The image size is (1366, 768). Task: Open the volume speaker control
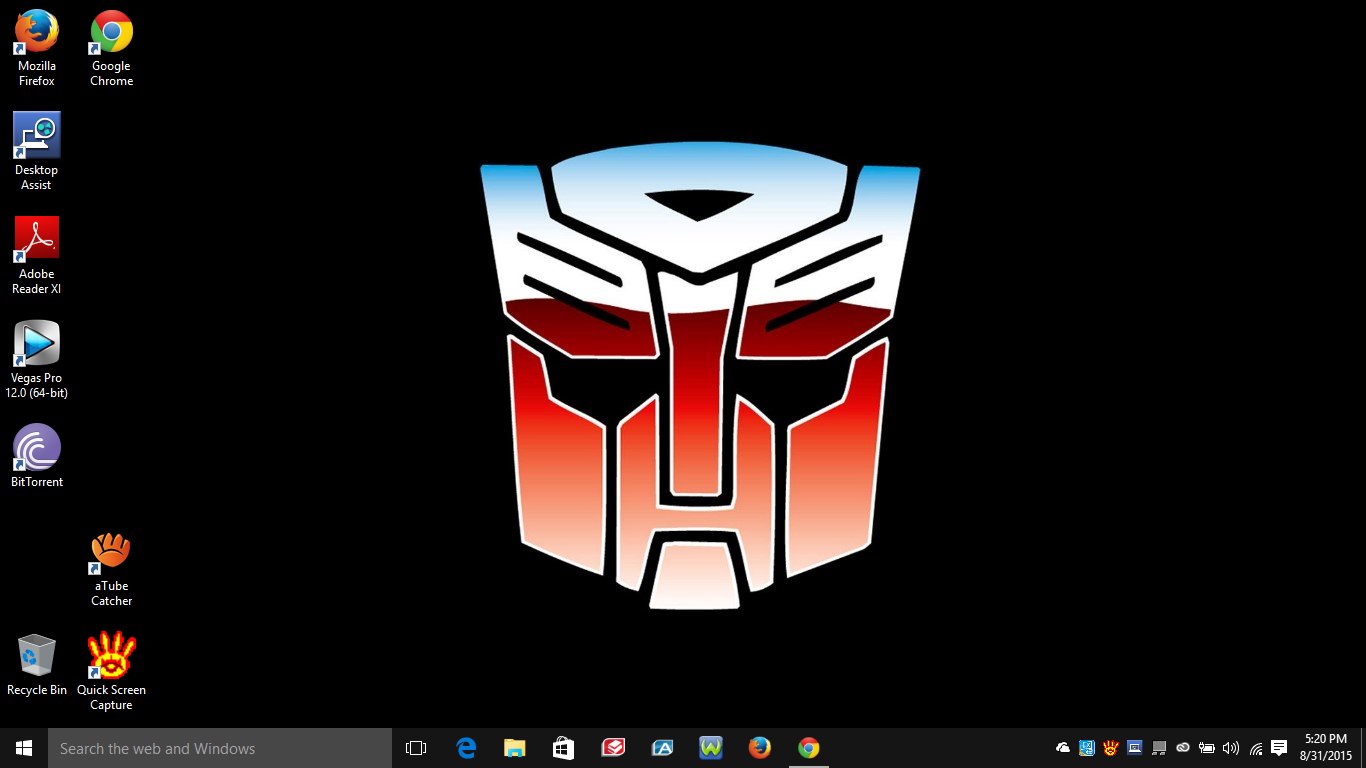pos(1231,748)
